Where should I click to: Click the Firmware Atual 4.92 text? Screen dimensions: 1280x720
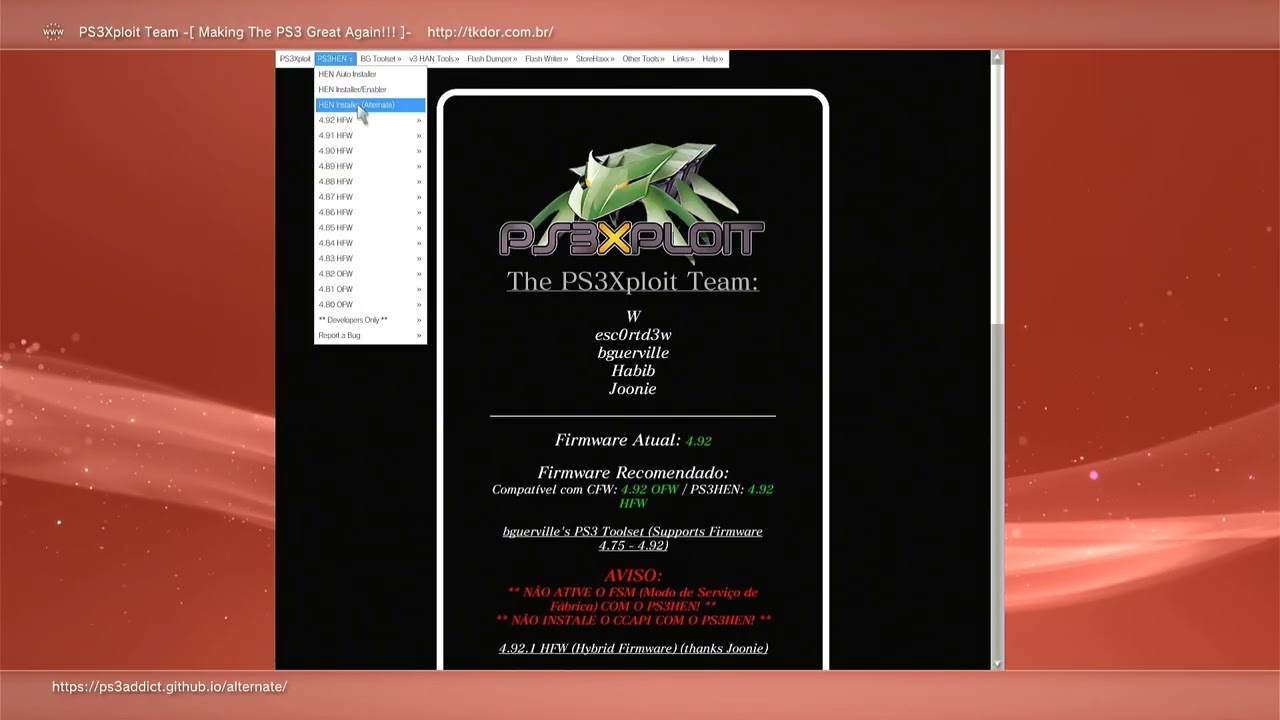pos(633,440)
